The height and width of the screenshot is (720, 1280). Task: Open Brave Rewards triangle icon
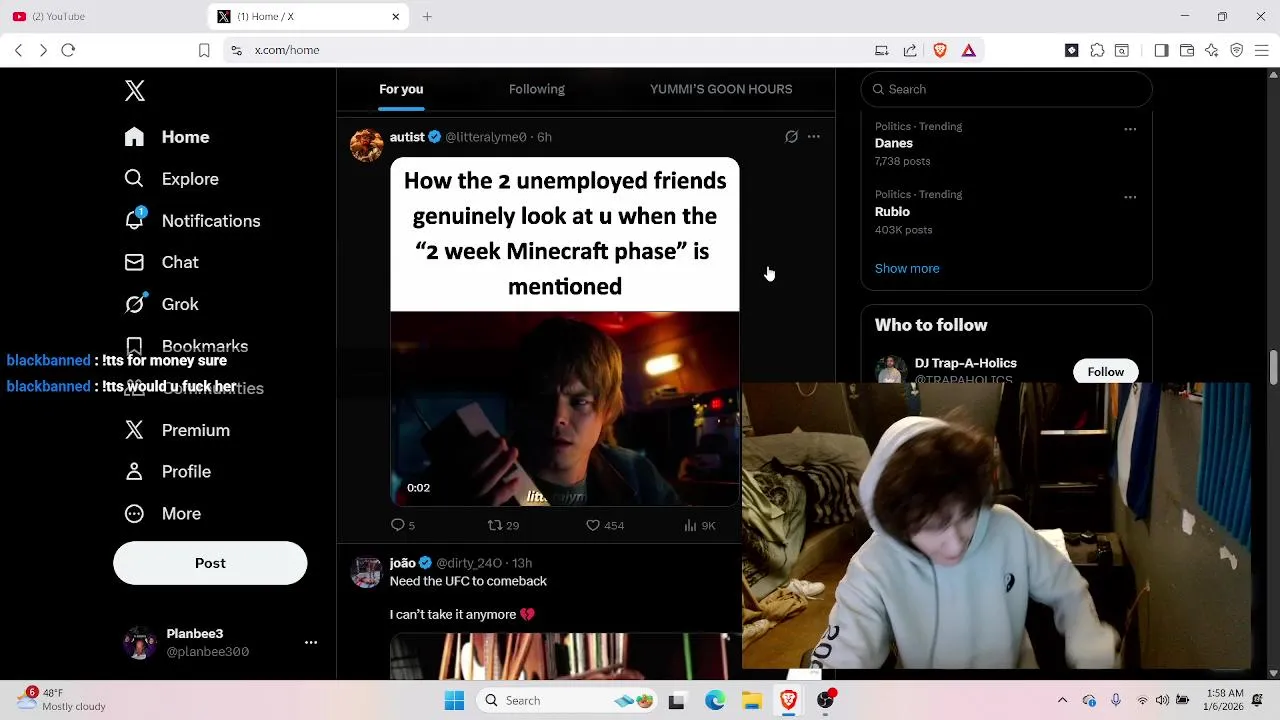969,50
